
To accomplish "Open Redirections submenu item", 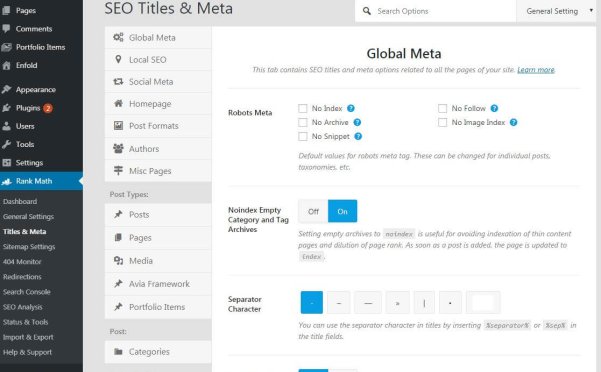I will [x=22, y=277].
